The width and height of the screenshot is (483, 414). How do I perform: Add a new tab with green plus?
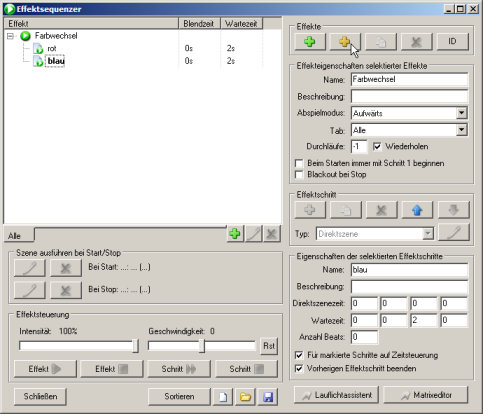click(x=235, y=234)
